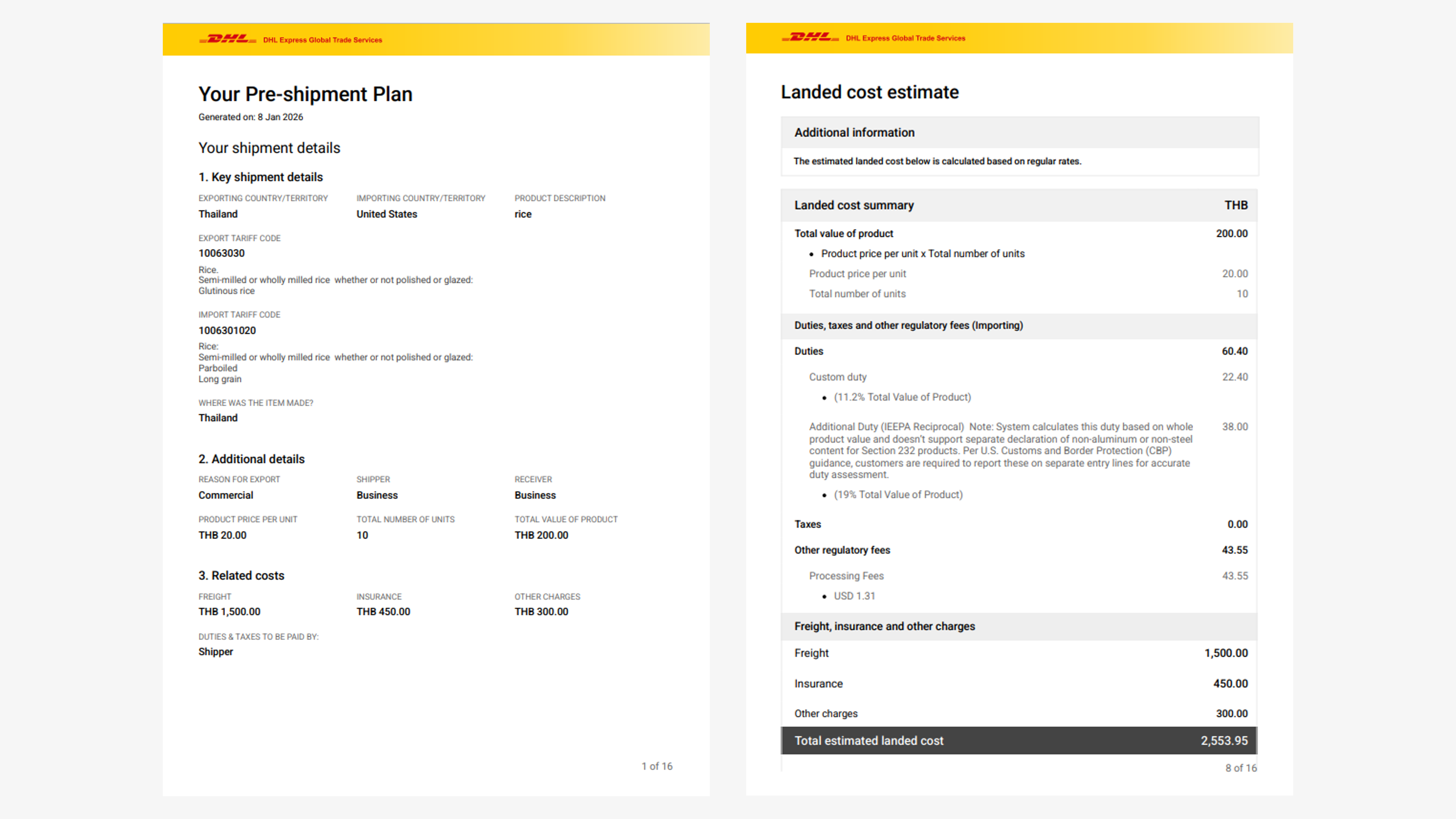Click the Exporting Country Thailand value
Screen dimensions: 1456x819
coord(218,214)
